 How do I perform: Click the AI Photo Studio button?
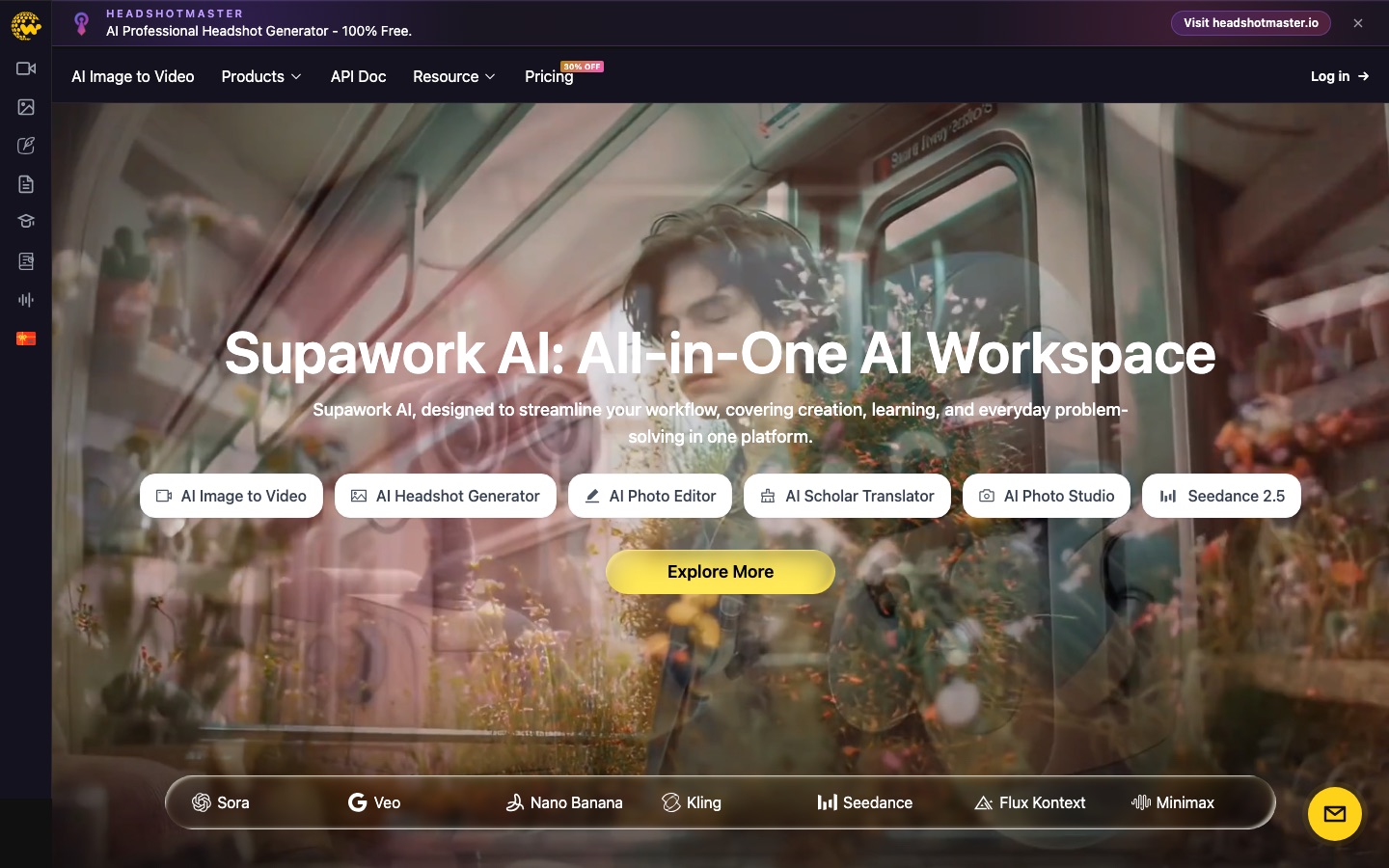pyautogui.click(x=1047, y=496)
